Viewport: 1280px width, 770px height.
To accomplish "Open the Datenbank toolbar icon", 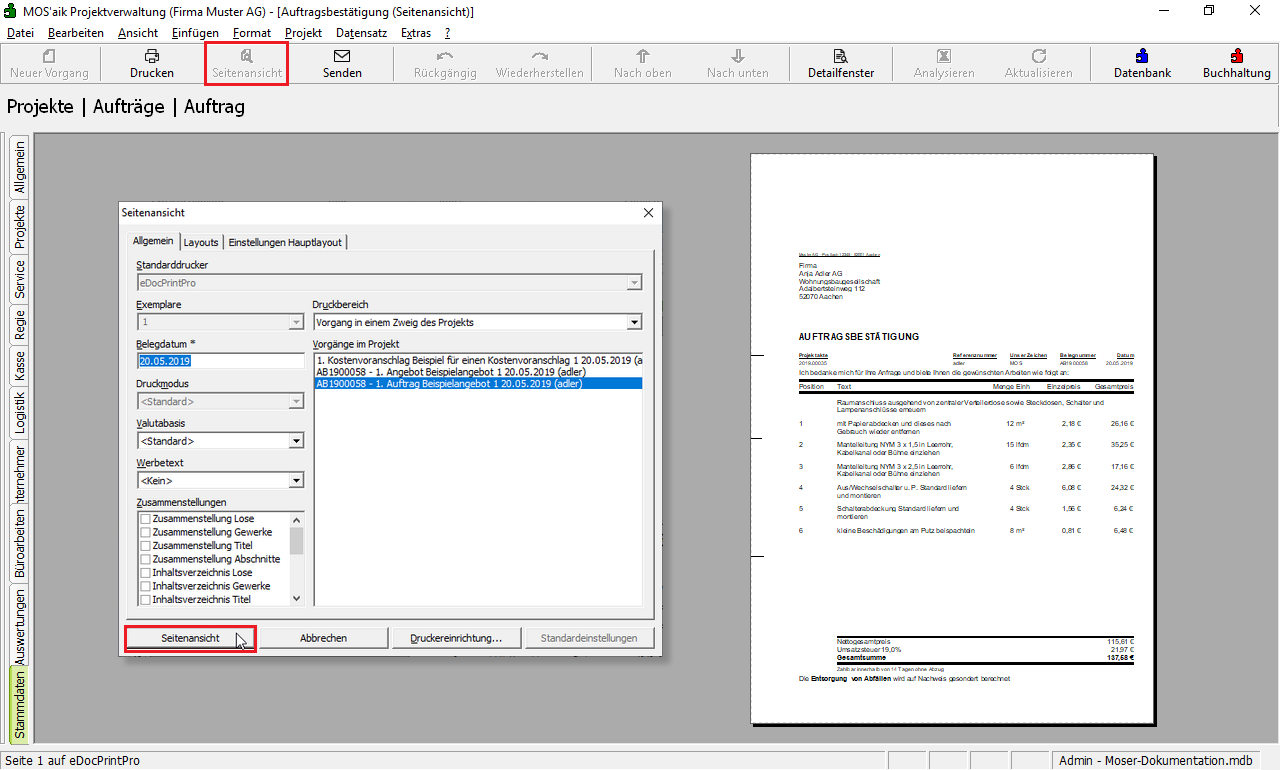I will [1142, 57].
